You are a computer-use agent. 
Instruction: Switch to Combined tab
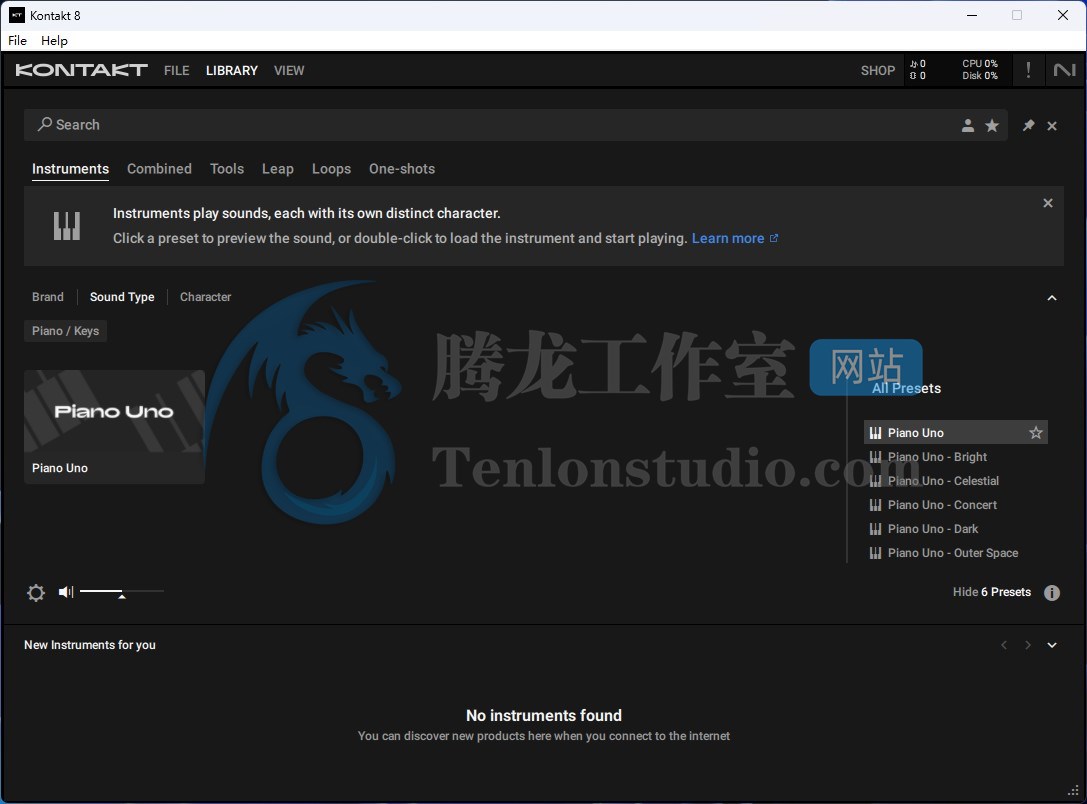tap(159, 169)
